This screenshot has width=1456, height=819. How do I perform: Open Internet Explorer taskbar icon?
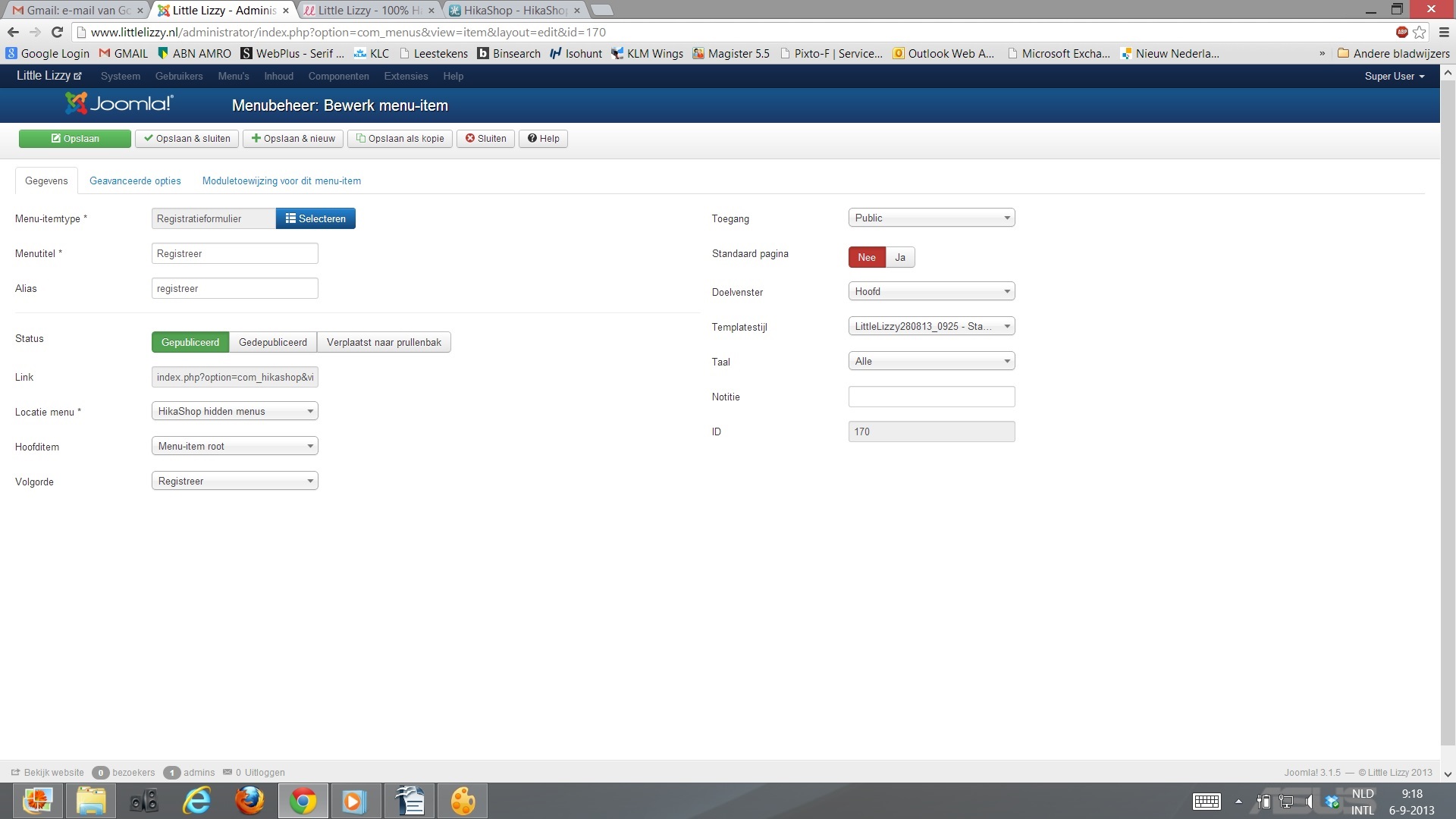click(x=197, y=801)
